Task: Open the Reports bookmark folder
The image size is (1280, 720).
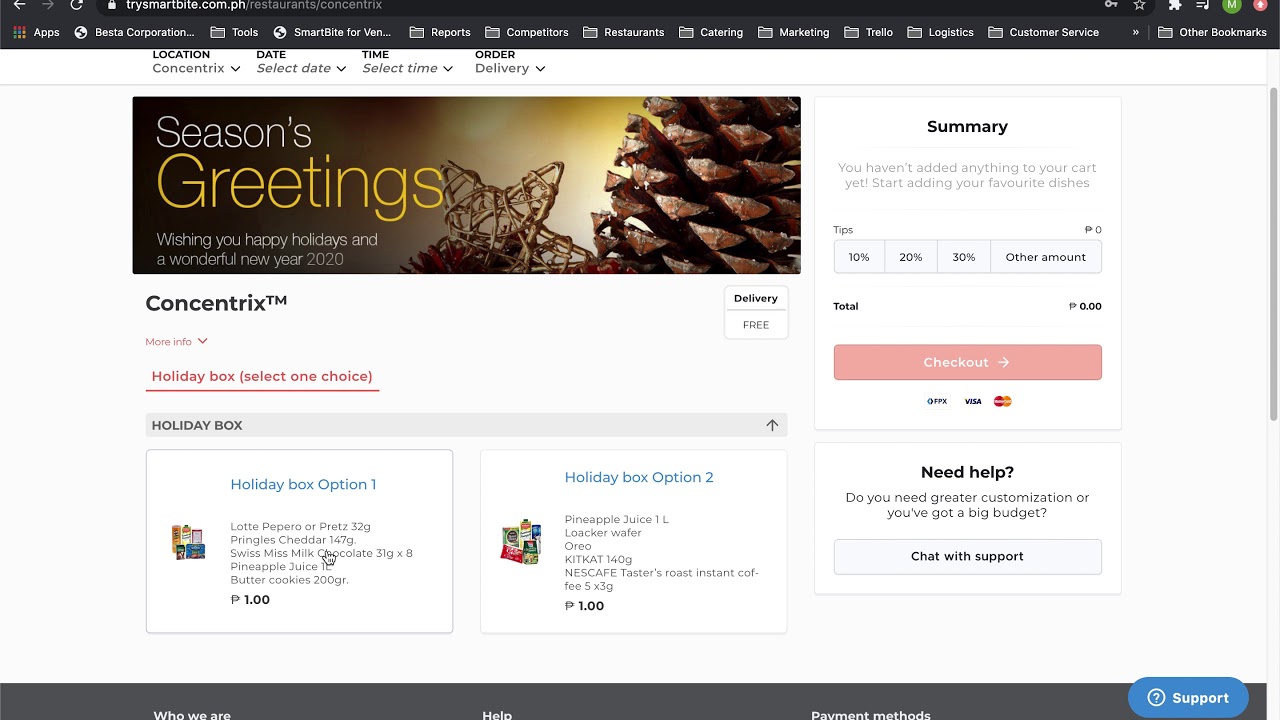Action: (440, 32)
